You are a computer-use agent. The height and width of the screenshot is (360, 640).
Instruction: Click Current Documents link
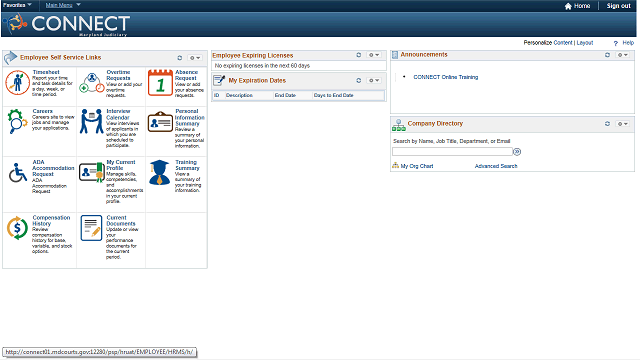(x=121, y=221)
